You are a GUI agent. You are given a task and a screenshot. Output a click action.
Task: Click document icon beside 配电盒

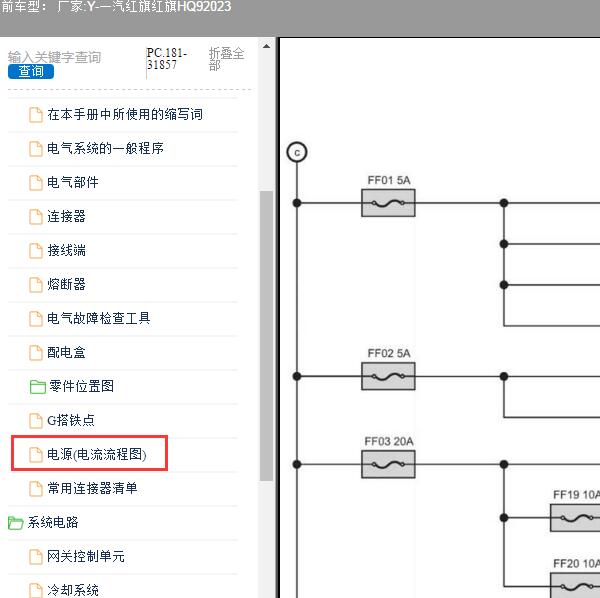[x=36, y=353]
